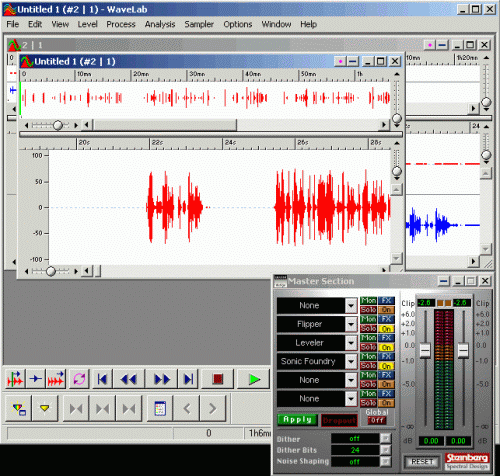Viewport: 500px width, 476px height.
Task: Click the green-line waveform start-point icon
Action: [15, 379]
